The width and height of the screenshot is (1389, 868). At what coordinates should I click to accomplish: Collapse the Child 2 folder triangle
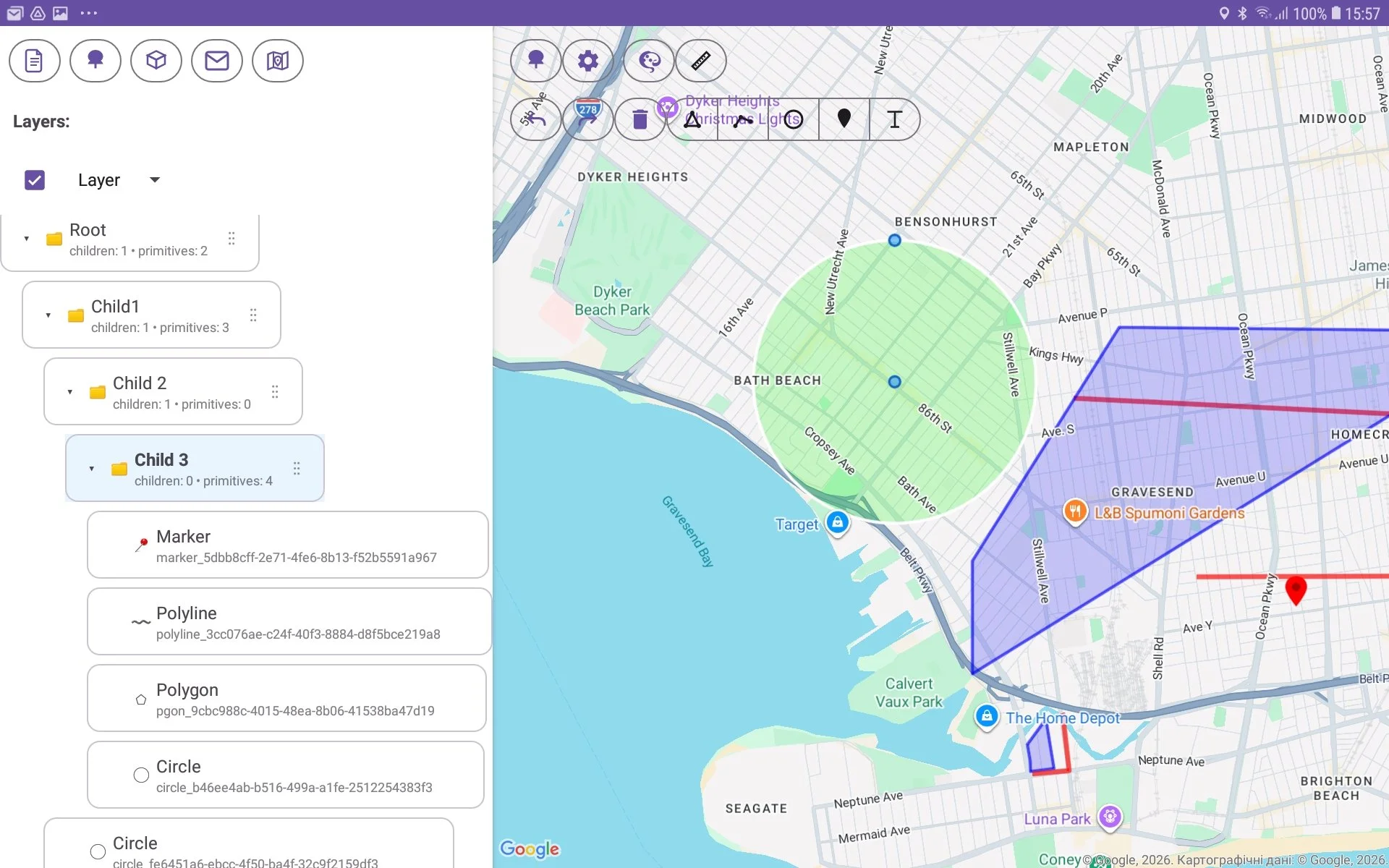[70, 392]
